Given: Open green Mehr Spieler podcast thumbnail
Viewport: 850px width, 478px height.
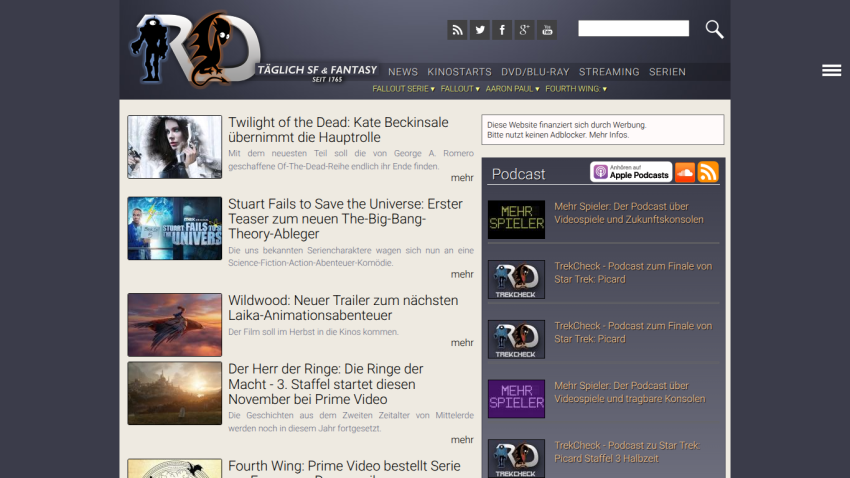Looking at the screenshot, I should coord(516,219).
